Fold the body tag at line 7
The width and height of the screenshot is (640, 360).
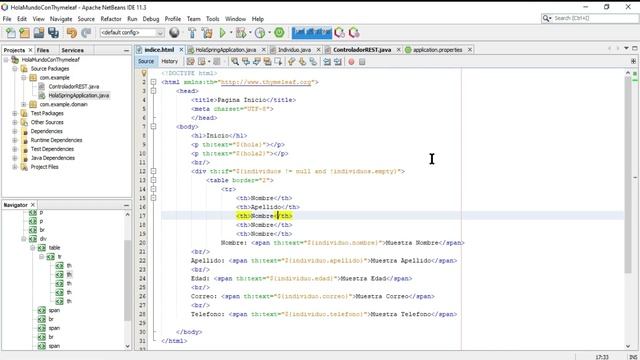point(153,127)
